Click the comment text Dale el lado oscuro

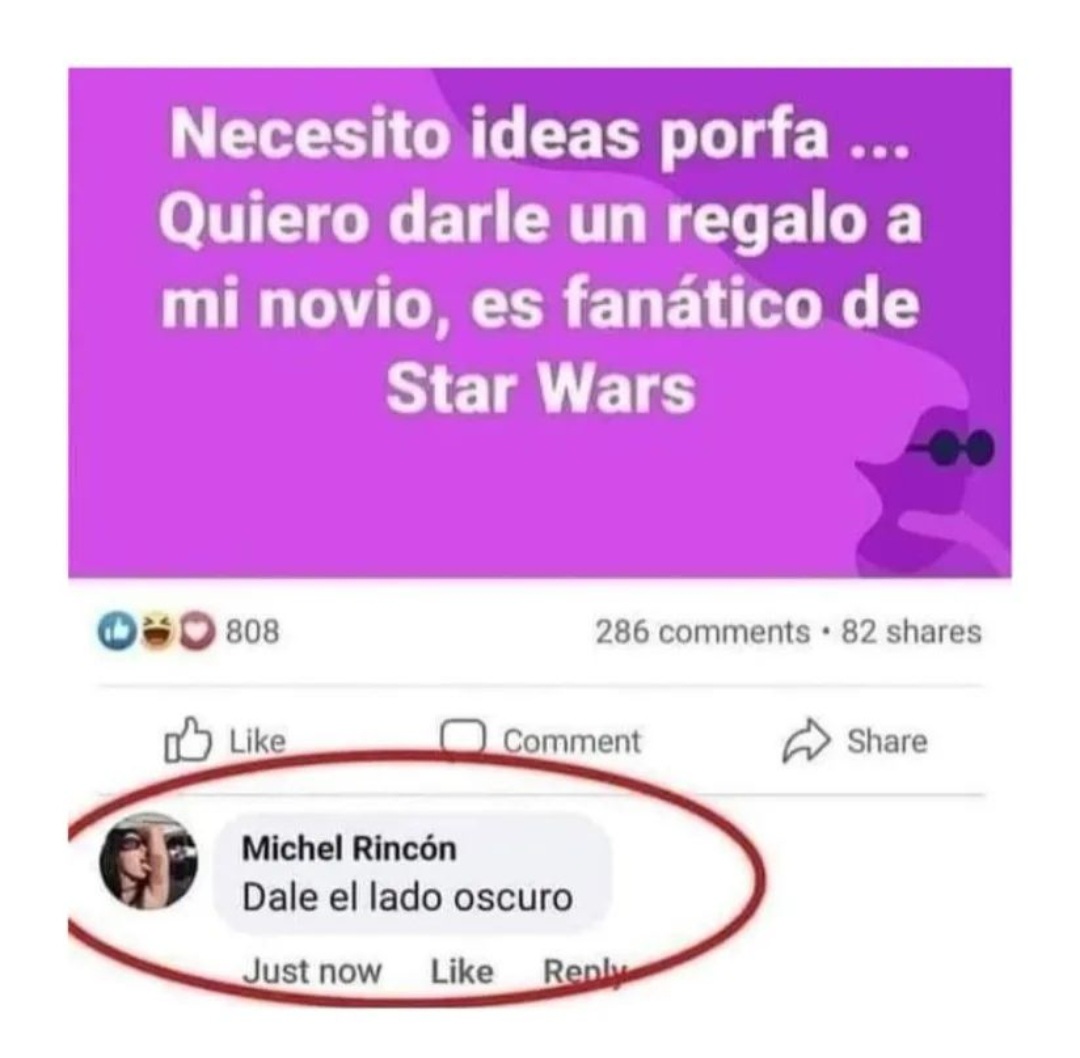407,898
